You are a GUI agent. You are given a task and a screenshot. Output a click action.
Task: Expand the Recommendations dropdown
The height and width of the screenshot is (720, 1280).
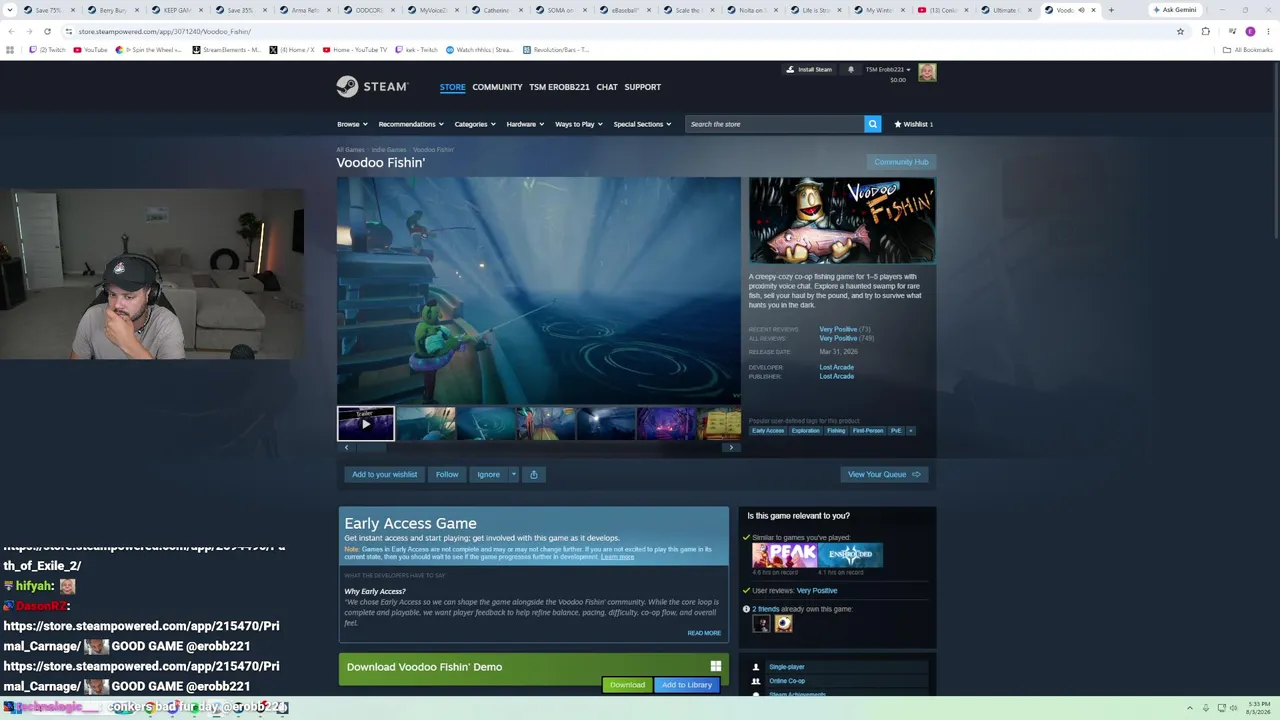pos(411,124)
